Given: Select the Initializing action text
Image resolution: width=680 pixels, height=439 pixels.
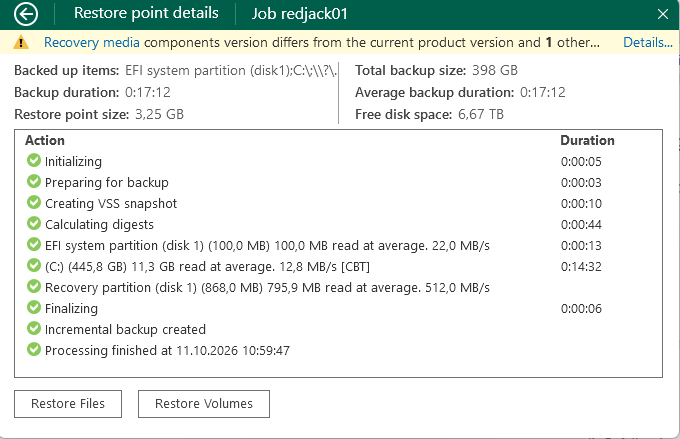Looking at the screenshot, I should point(73,162).
